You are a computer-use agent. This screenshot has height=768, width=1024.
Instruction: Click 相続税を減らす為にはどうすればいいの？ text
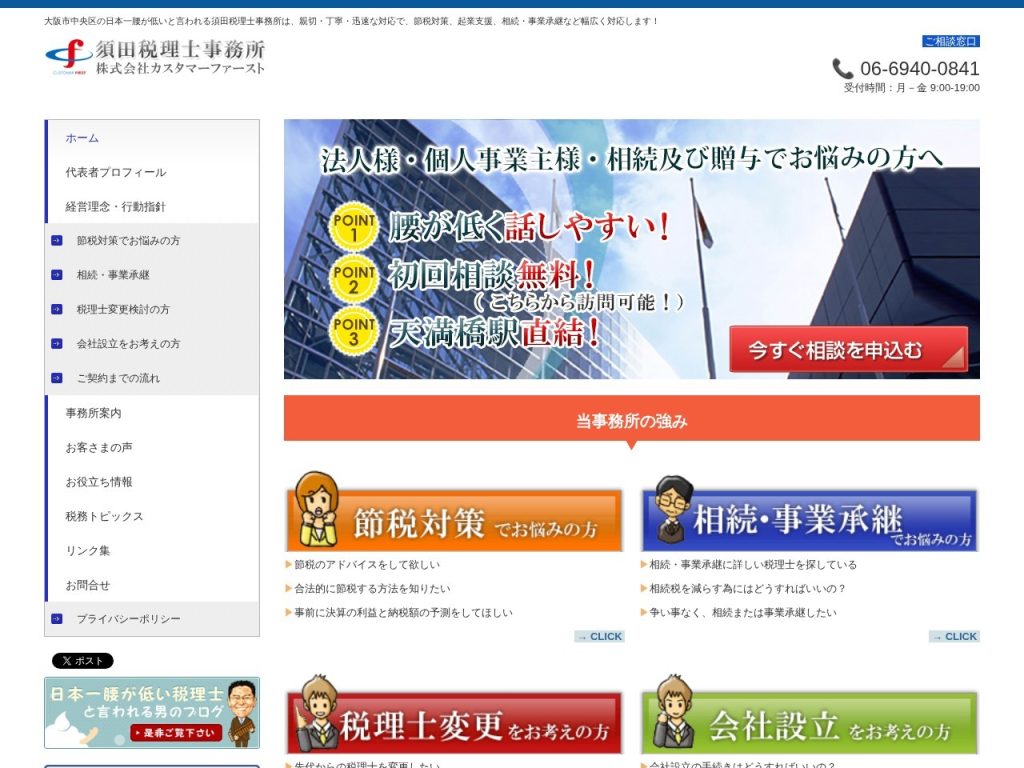point(748,588)
